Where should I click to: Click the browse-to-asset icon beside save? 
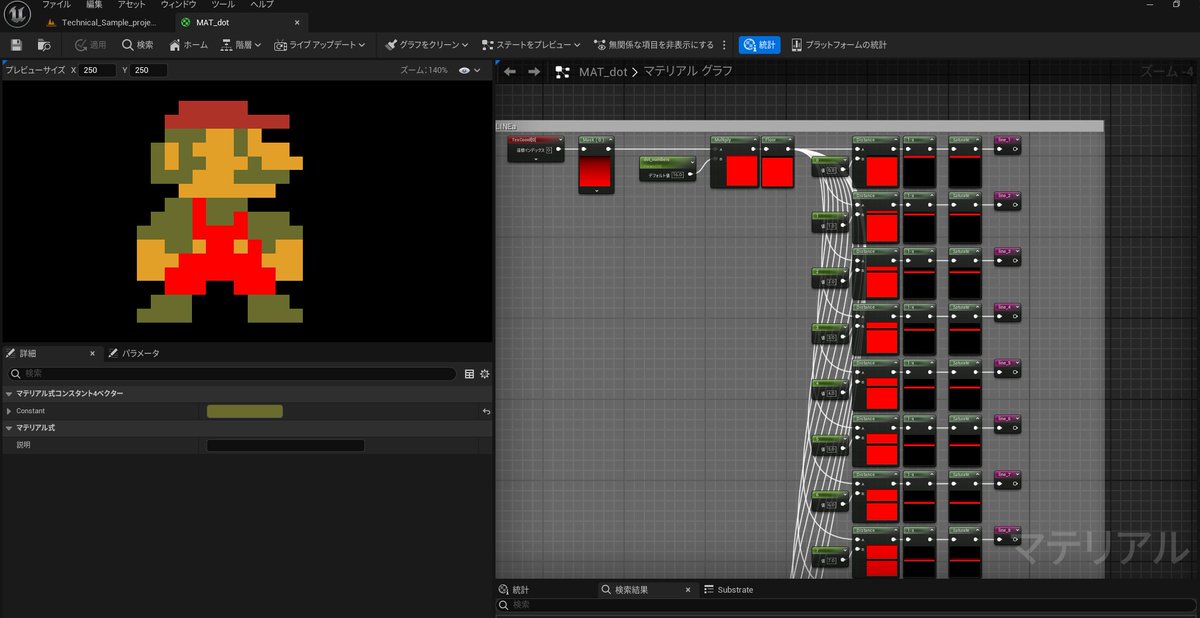click(44, 45)
